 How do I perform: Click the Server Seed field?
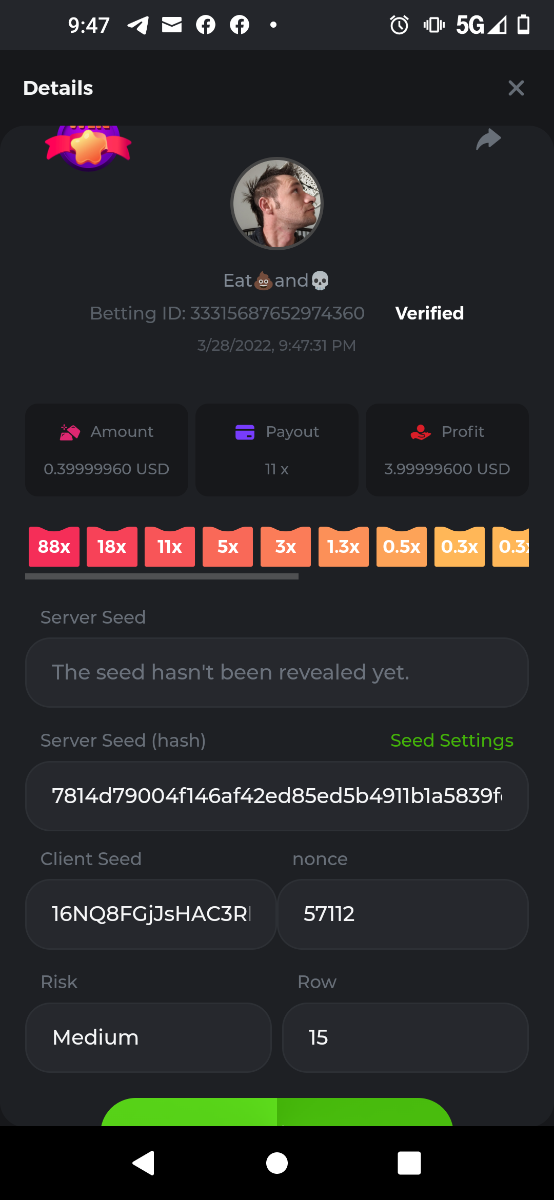click(277, 672)
